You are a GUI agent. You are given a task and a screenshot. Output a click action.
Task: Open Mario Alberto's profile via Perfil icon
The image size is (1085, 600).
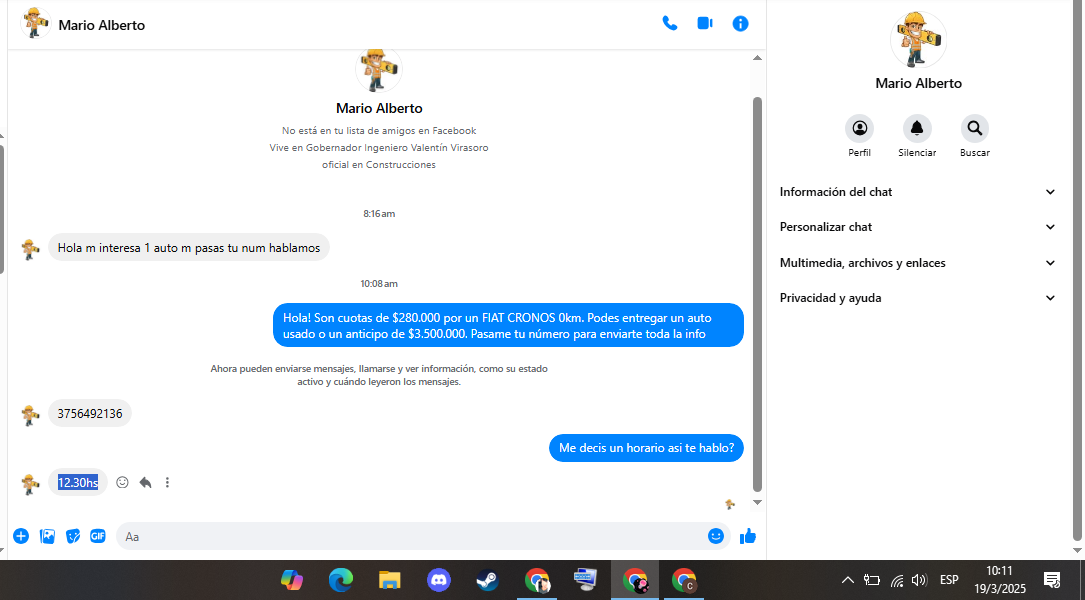(x=859, y=128)
